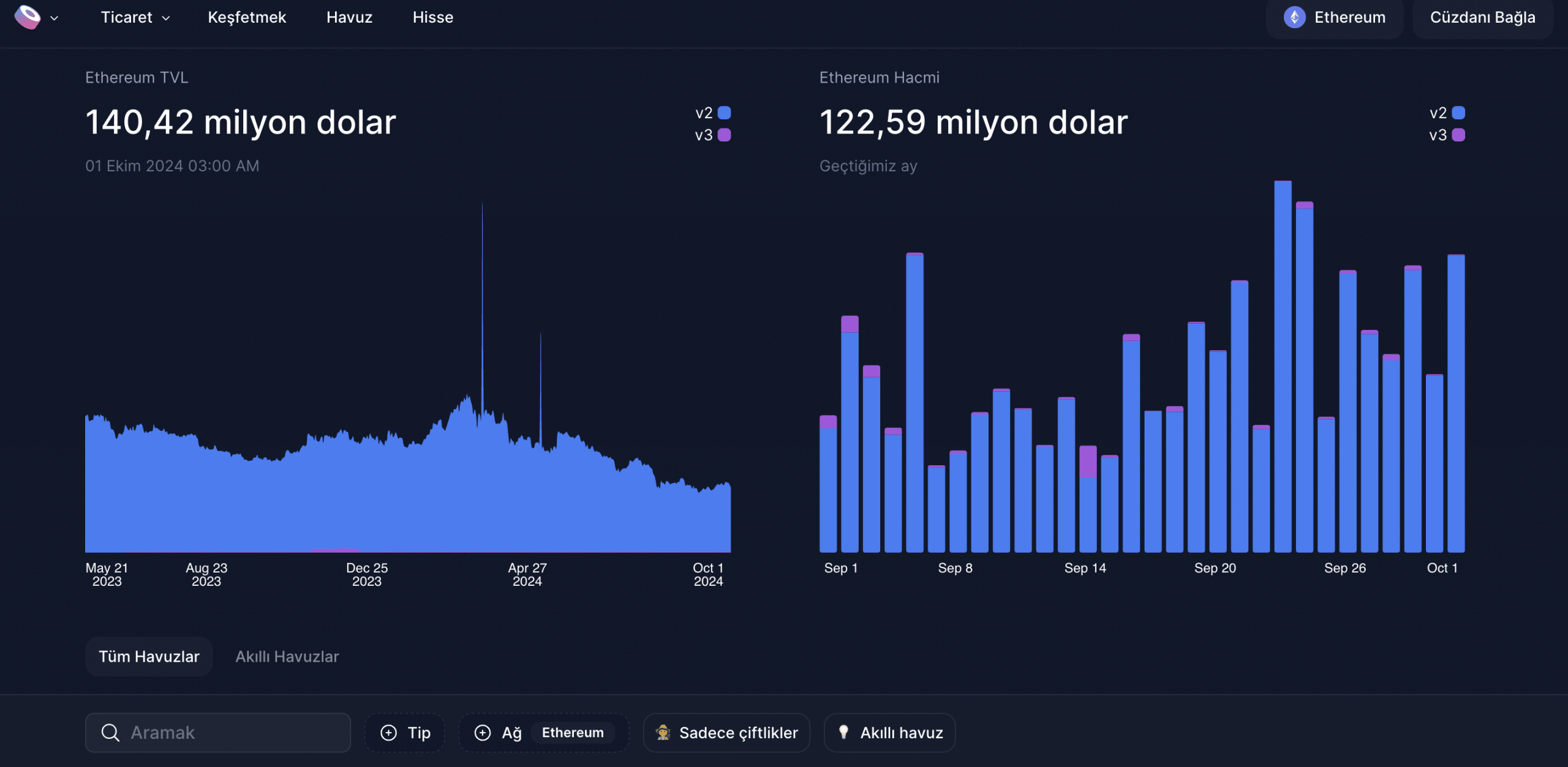This screenshot has height=767, width=1568.
Task: Click the Aramak search field
Action: point(218,732)
